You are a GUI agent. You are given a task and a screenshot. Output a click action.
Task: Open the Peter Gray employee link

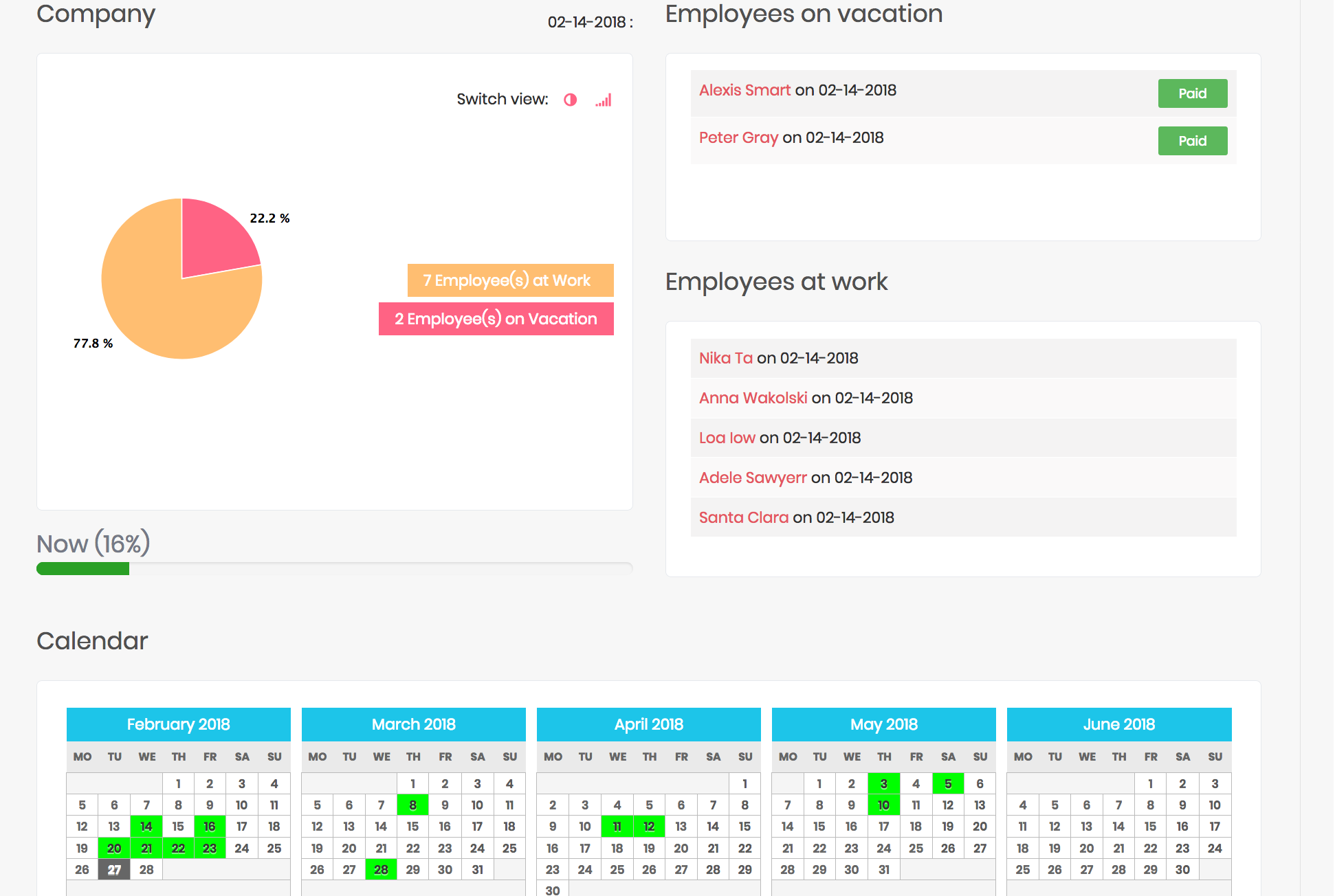738,137
